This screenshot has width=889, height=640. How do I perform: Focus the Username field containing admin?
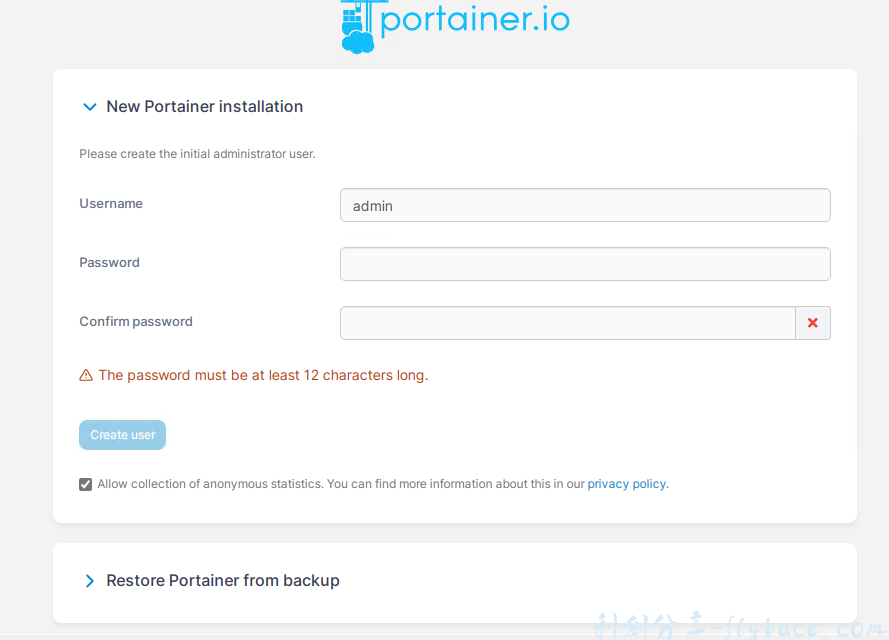pyautogui.click(x=585, y=205)
